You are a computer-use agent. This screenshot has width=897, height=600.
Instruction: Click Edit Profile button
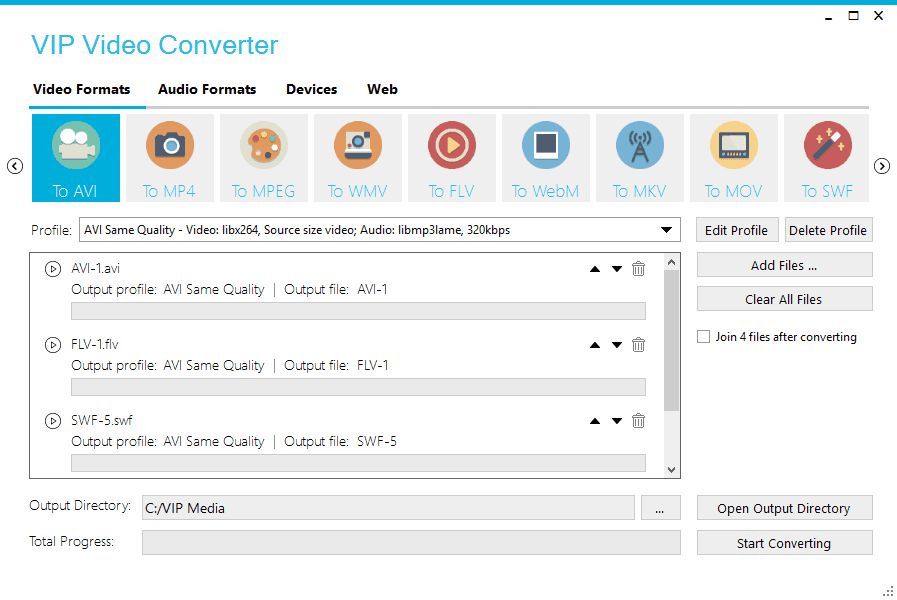pos(737,230)
